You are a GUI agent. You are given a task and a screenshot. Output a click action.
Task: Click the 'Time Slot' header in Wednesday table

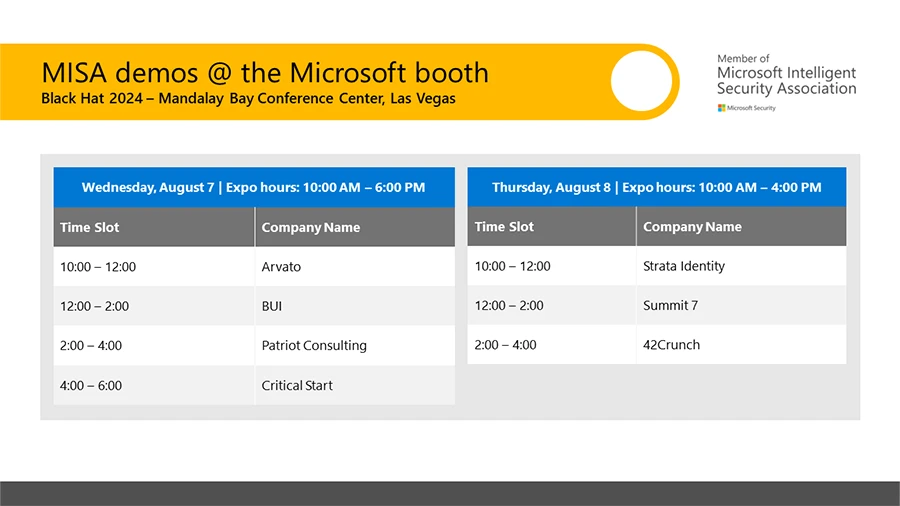(154, 227)
